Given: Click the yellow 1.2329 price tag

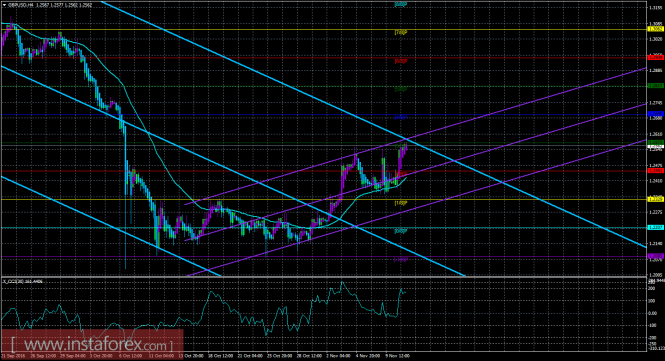Looking at the screenshot, I should point(655,199).
